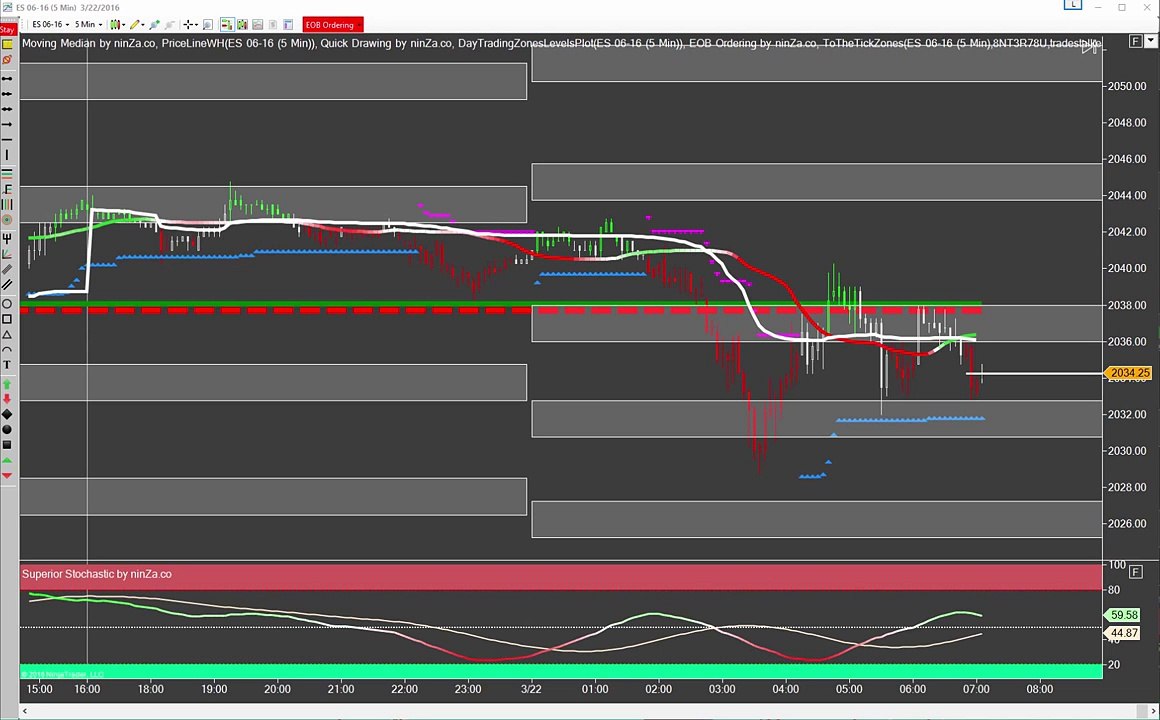Select the Rectangle drawing tool
Viewport: 1160px width, 720px height.
[x=7, y=319]
